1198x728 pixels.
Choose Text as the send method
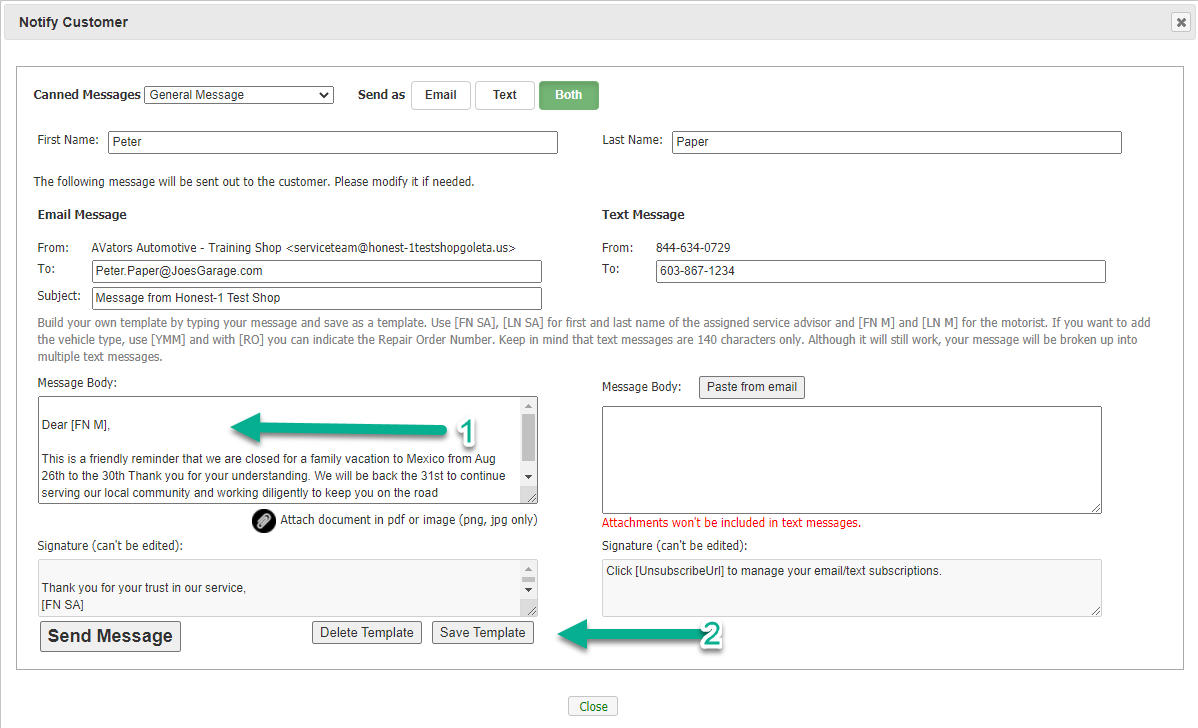504,95
